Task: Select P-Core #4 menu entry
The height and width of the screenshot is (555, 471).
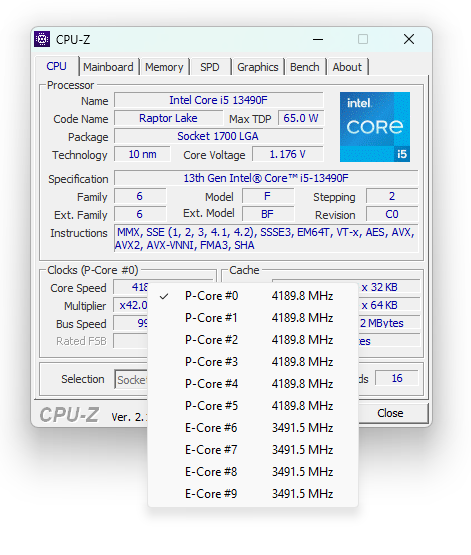Action: click(253, 384)
